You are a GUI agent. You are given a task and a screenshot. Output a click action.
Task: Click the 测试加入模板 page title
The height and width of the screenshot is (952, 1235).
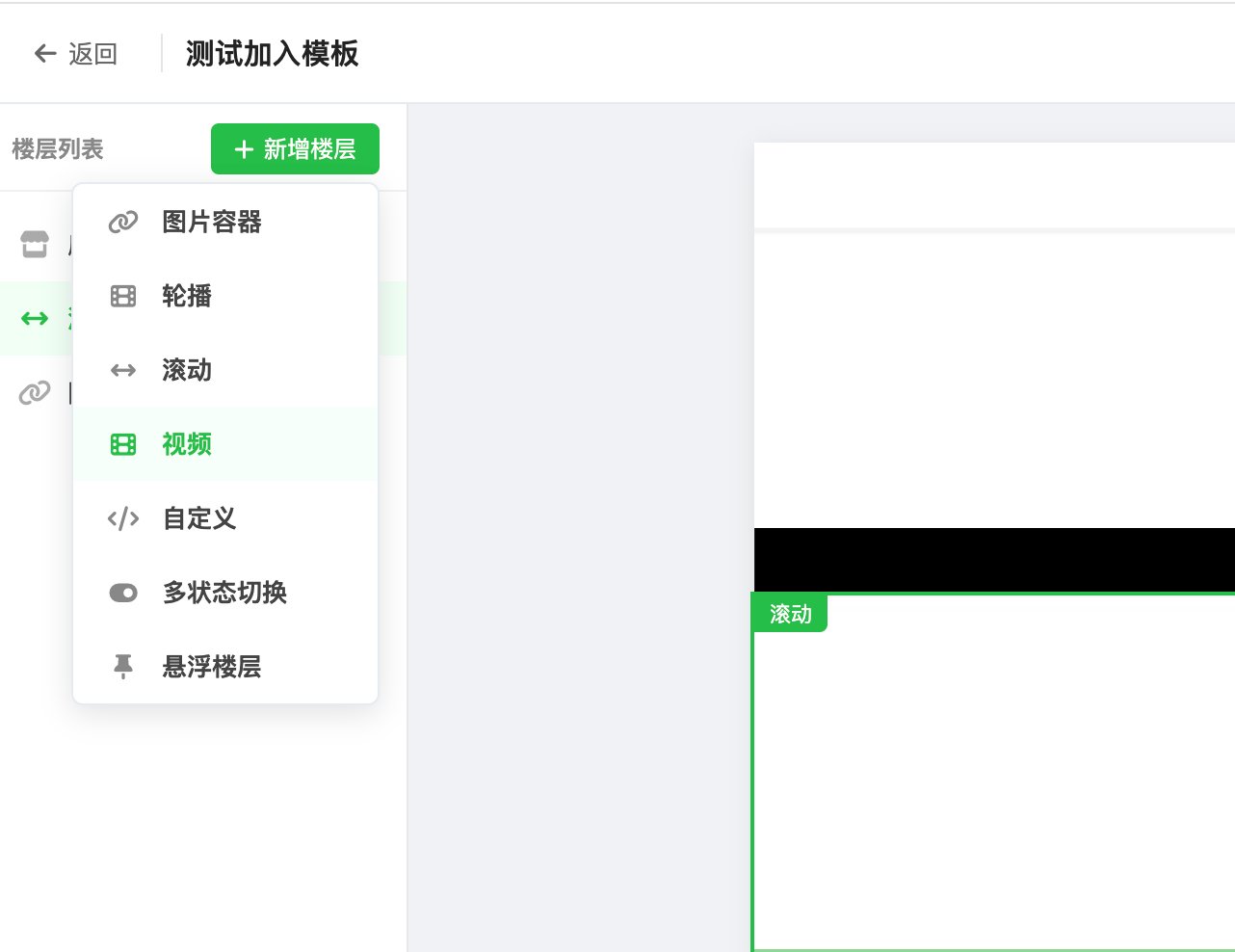[x=273, y=54]
